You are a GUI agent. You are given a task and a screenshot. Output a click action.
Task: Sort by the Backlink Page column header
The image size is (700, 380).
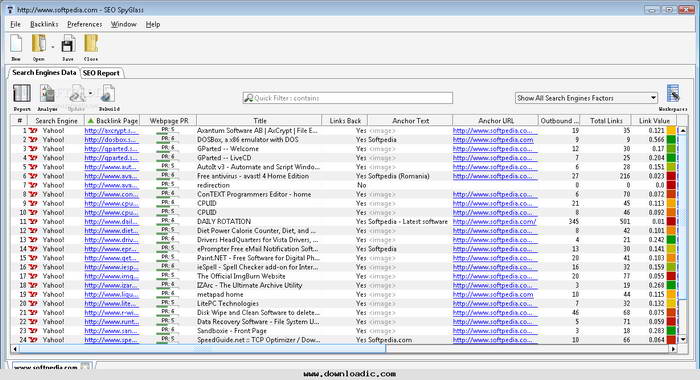coord(112,121)
